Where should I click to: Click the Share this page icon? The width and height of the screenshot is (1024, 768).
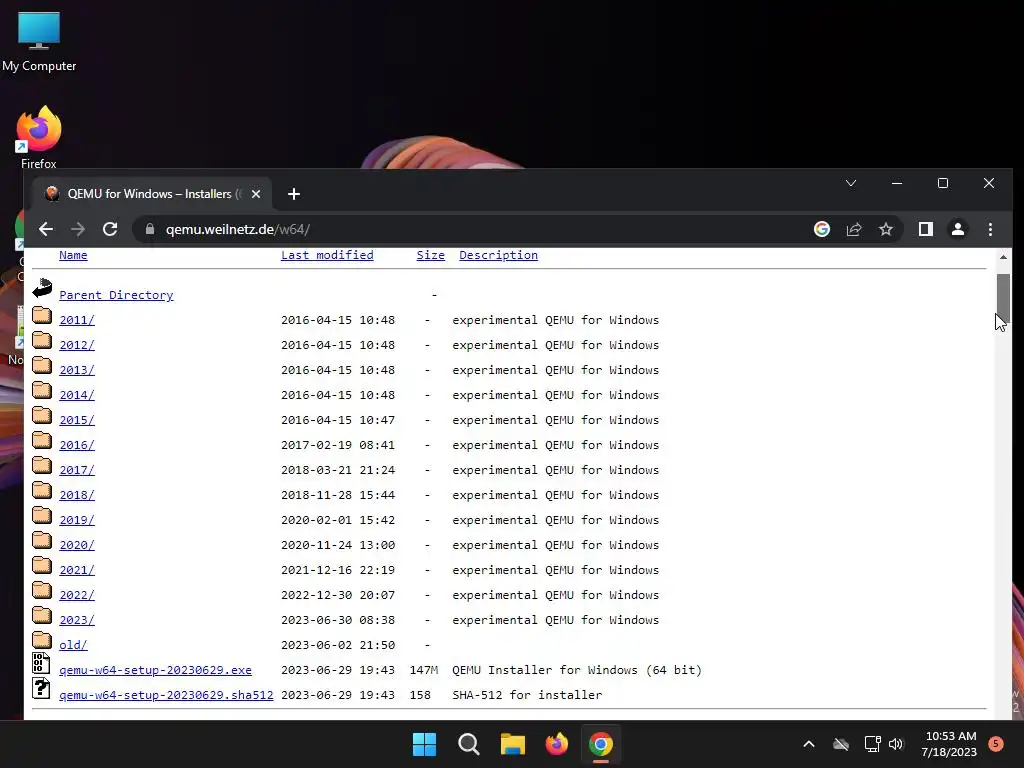click(x=854, y=229)
